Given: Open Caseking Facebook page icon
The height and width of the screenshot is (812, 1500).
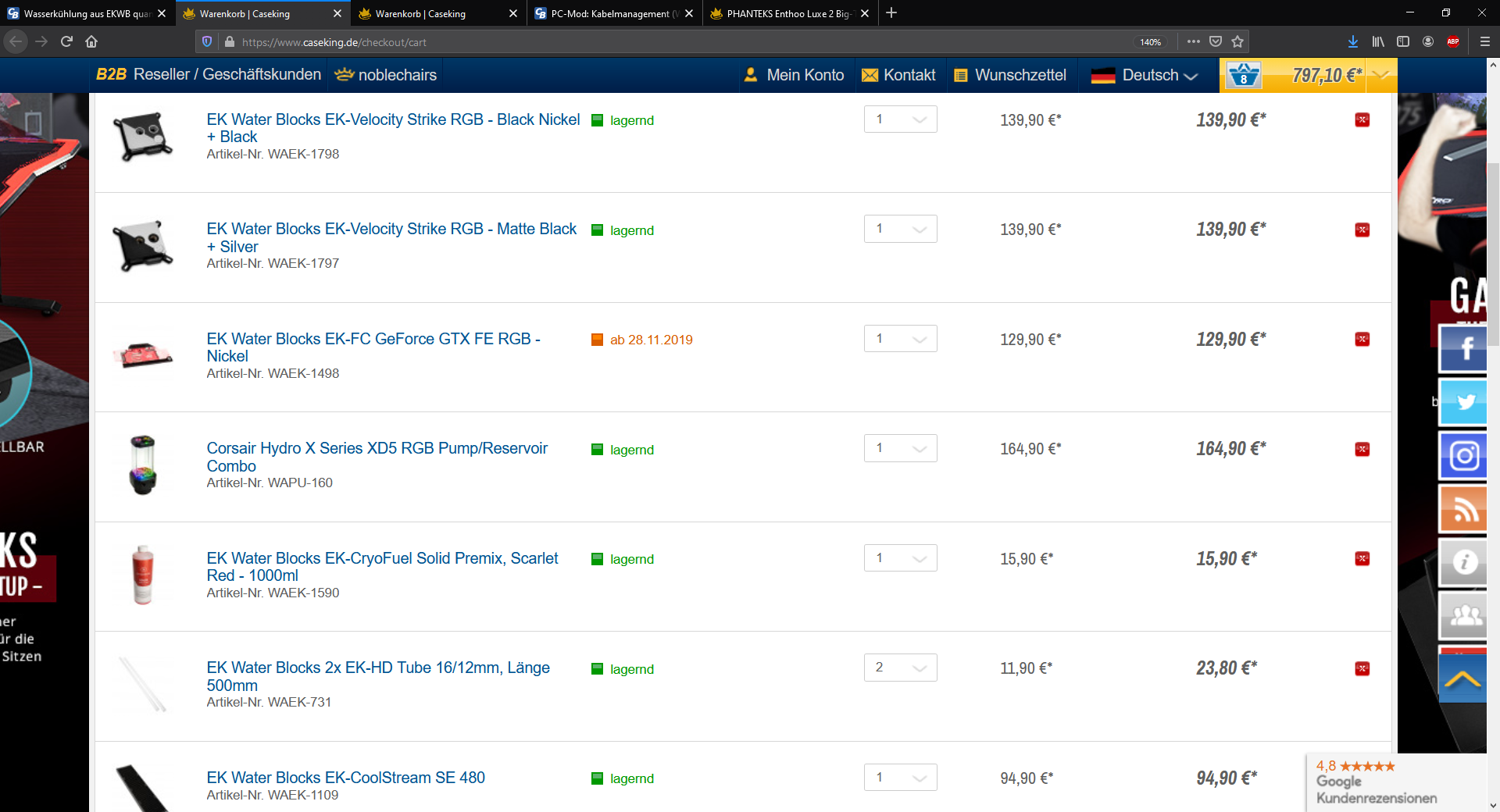Looking at the screenshot, I should coord(1463,348).
